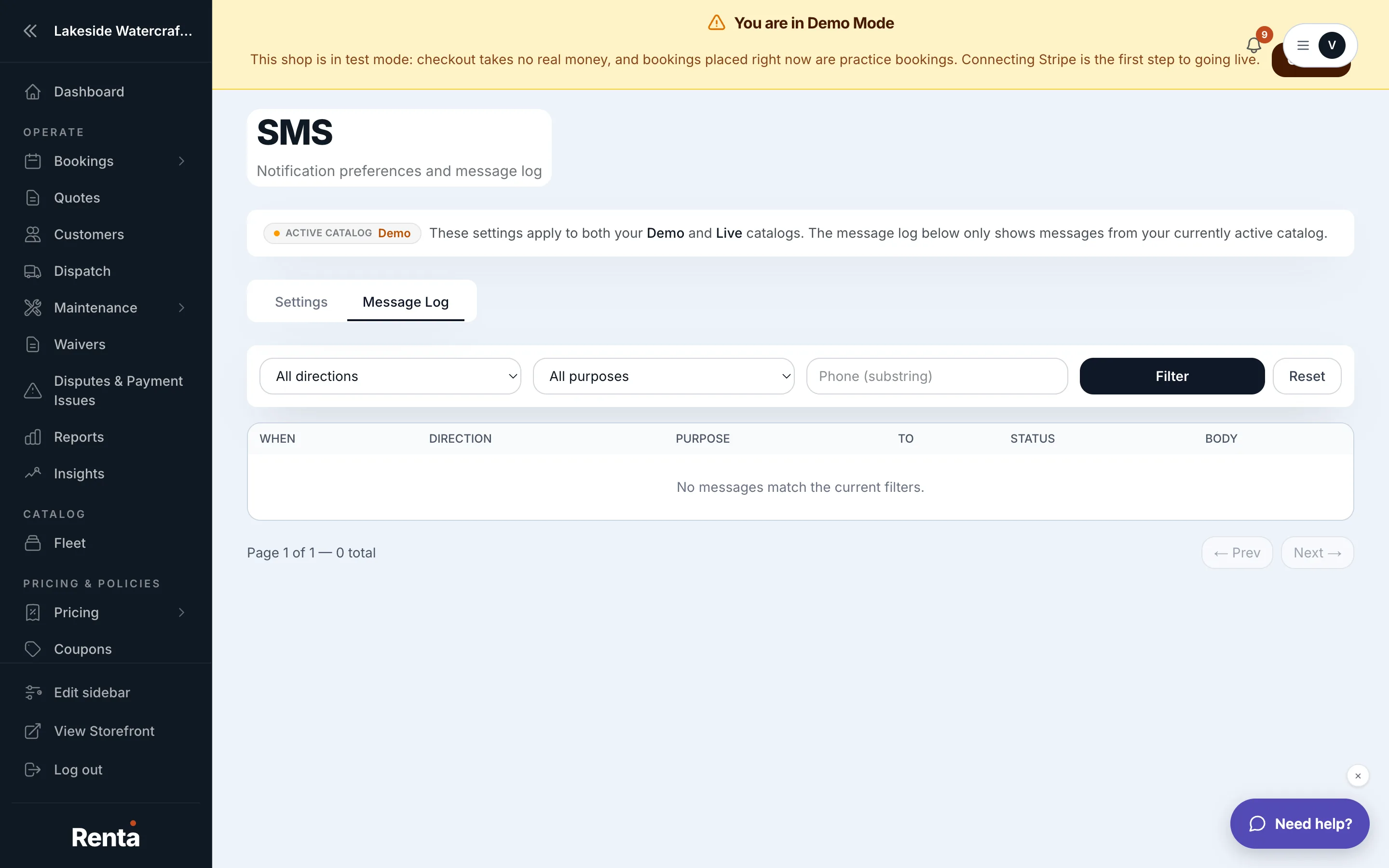Focus the Phone substring input field
The height and width of the screenshot is (868, 1389).
click(x=937, y=377)
